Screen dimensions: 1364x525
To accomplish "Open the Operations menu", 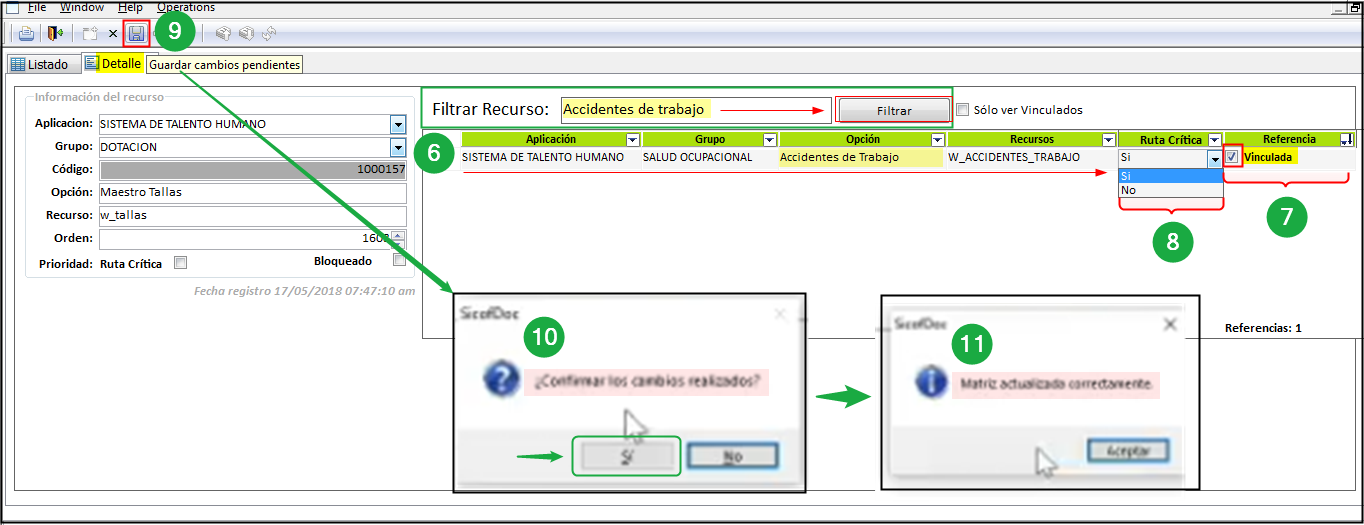I will [186, 7].
